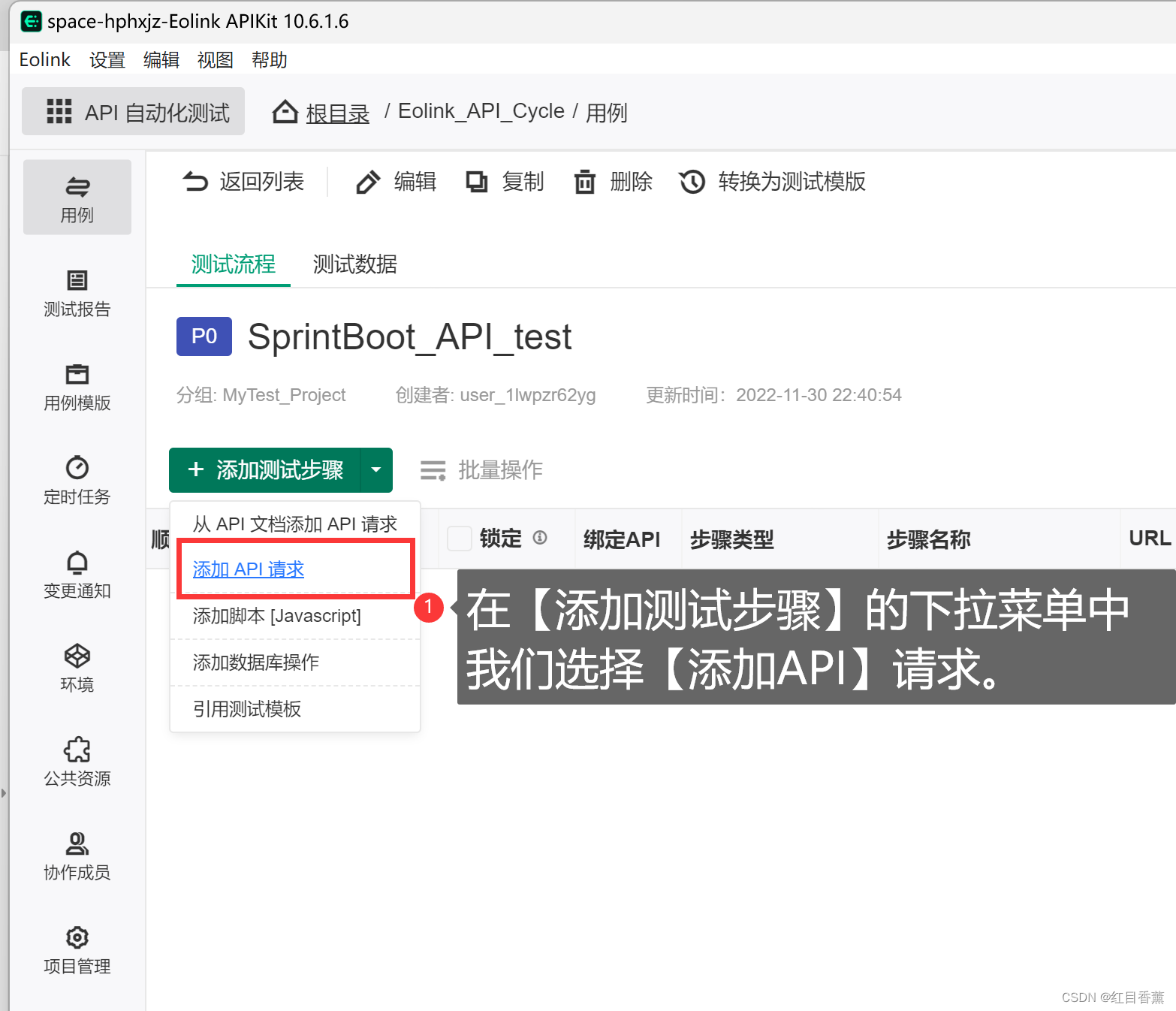Click the home icon beside 根目录
The height and width of the screenshot is (1011, 1176).
click(285, 112)
